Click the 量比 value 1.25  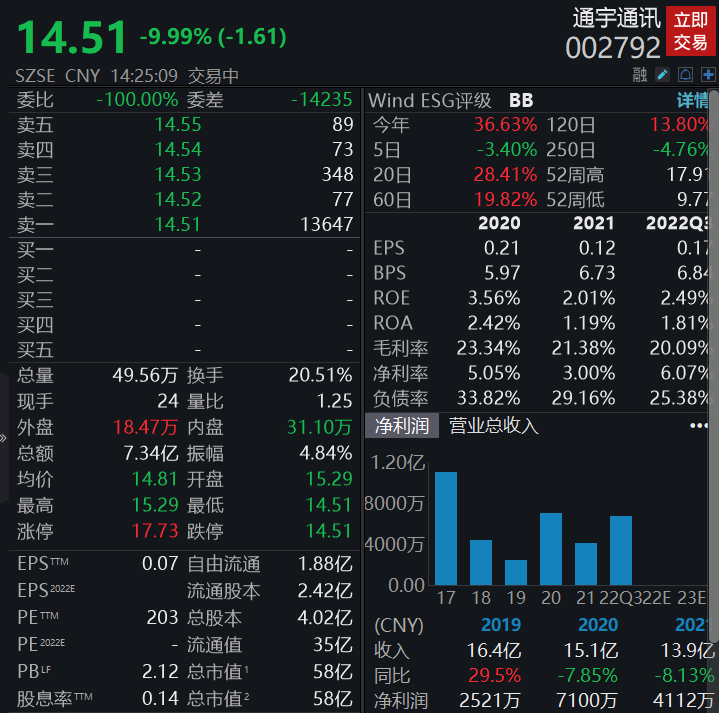point(335,401)
